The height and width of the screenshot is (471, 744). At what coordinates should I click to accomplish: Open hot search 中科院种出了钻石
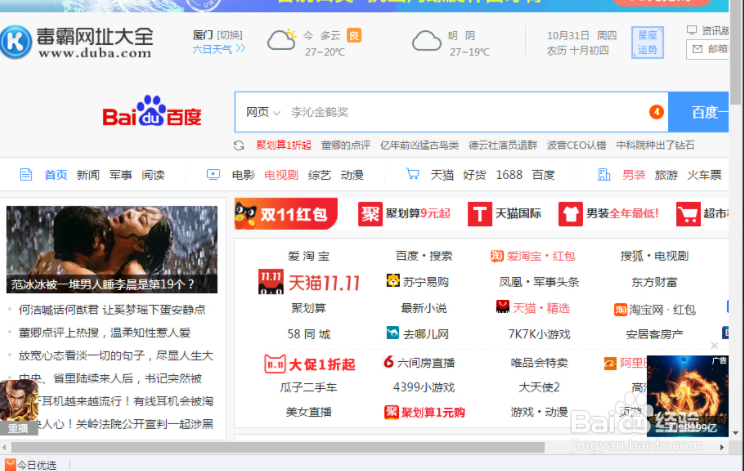click(655, 145)
